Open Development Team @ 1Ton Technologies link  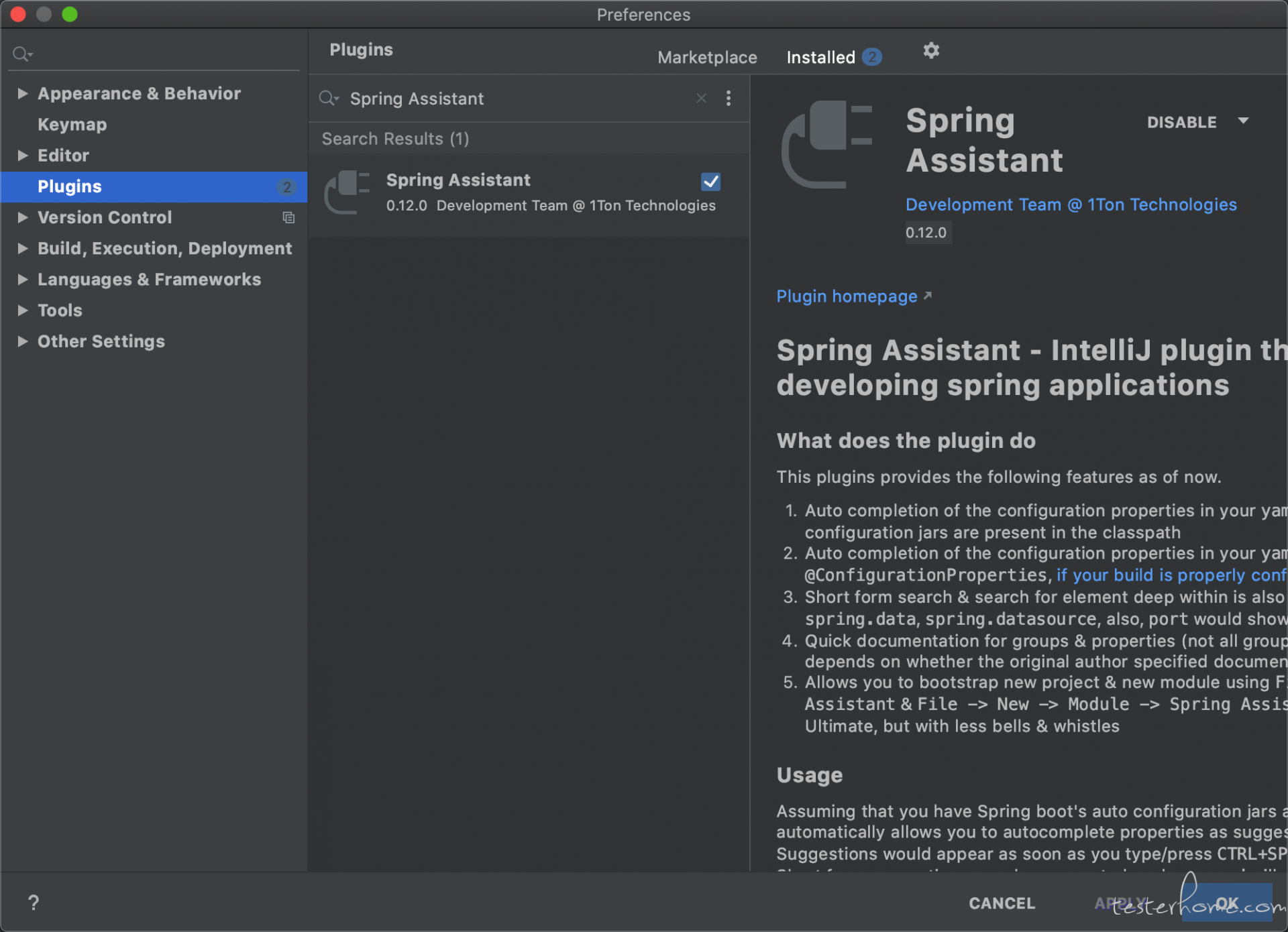(x=1071, y=205)
